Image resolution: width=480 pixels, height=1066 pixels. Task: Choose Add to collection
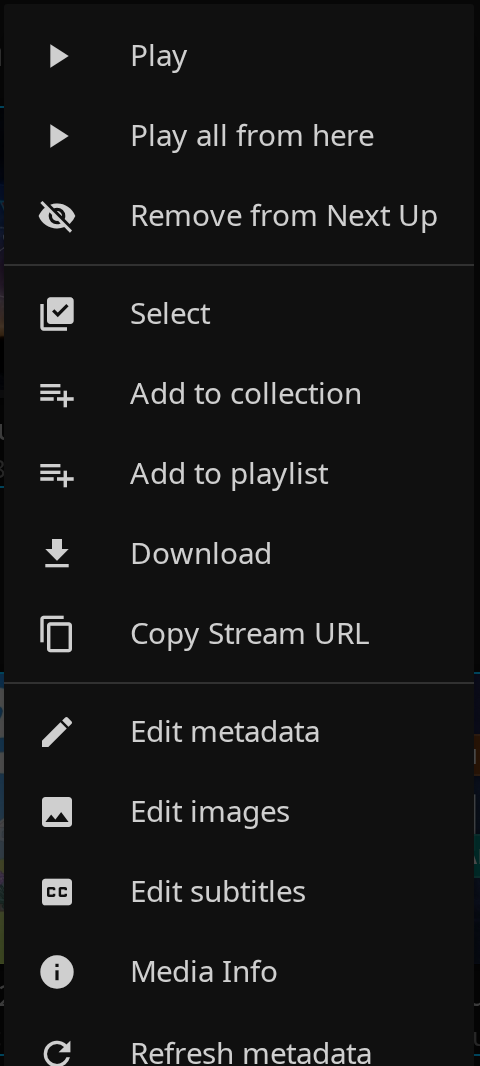[x=239, y=394]
